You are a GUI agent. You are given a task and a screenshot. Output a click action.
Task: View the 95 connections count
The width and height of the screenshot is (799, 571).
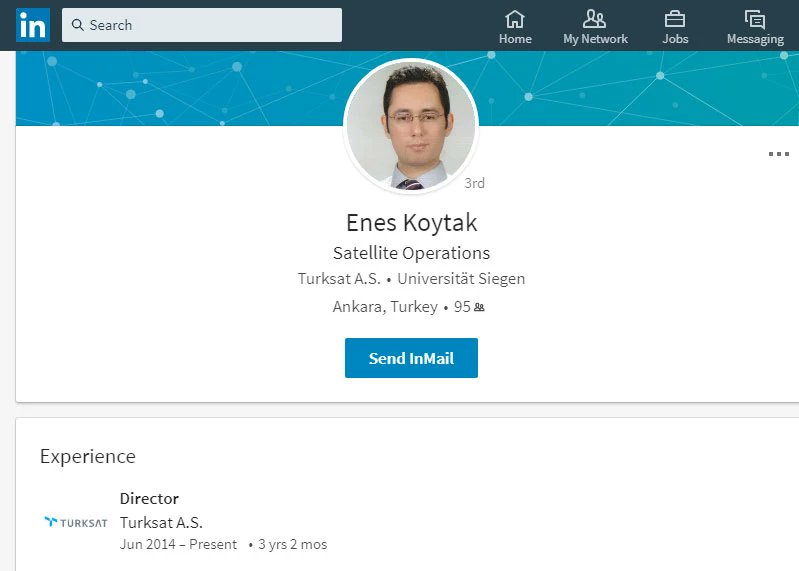tap(462, 307)
